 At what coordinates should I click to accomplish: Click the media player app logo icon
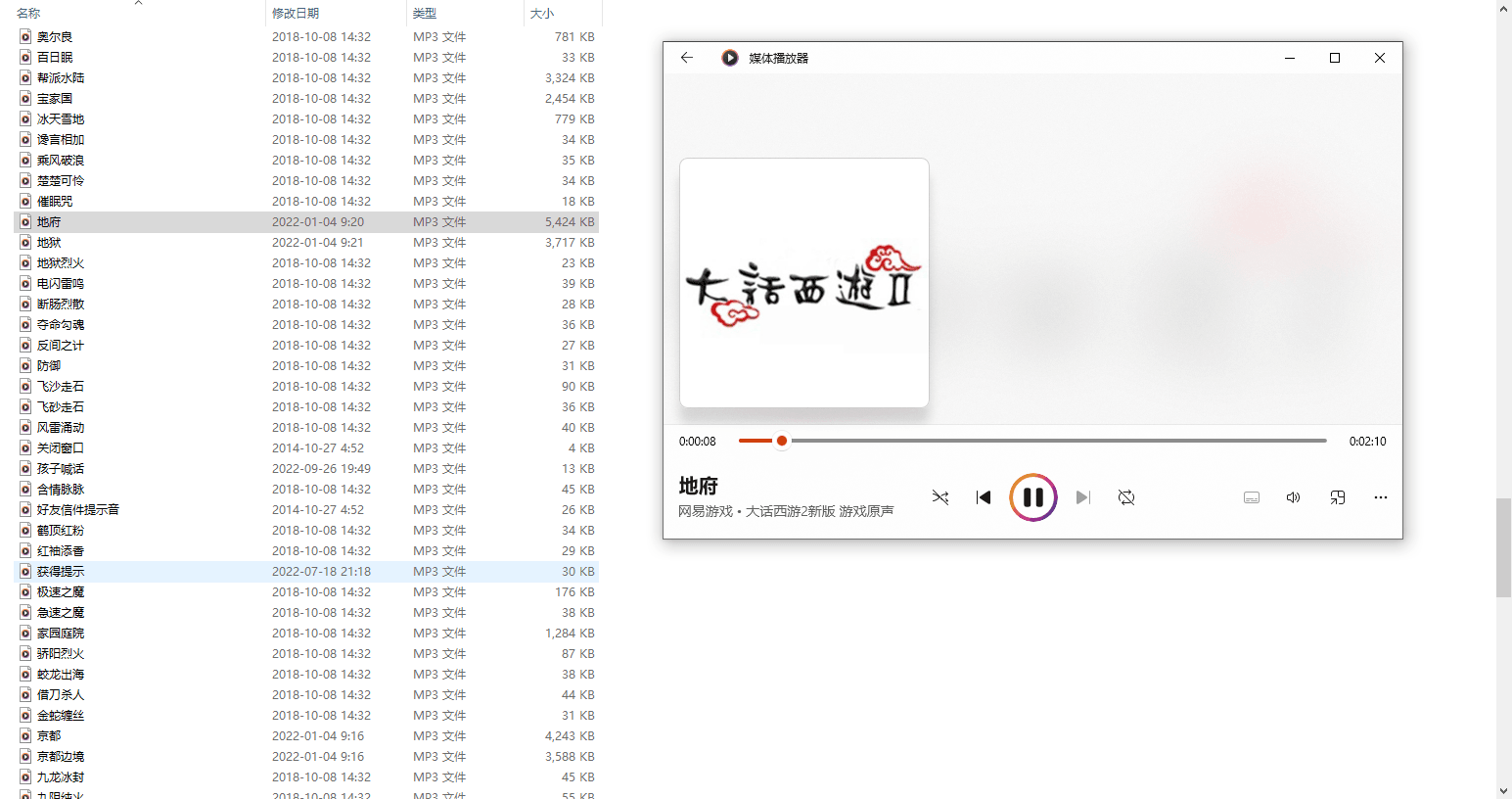click(x=730, y=58)
